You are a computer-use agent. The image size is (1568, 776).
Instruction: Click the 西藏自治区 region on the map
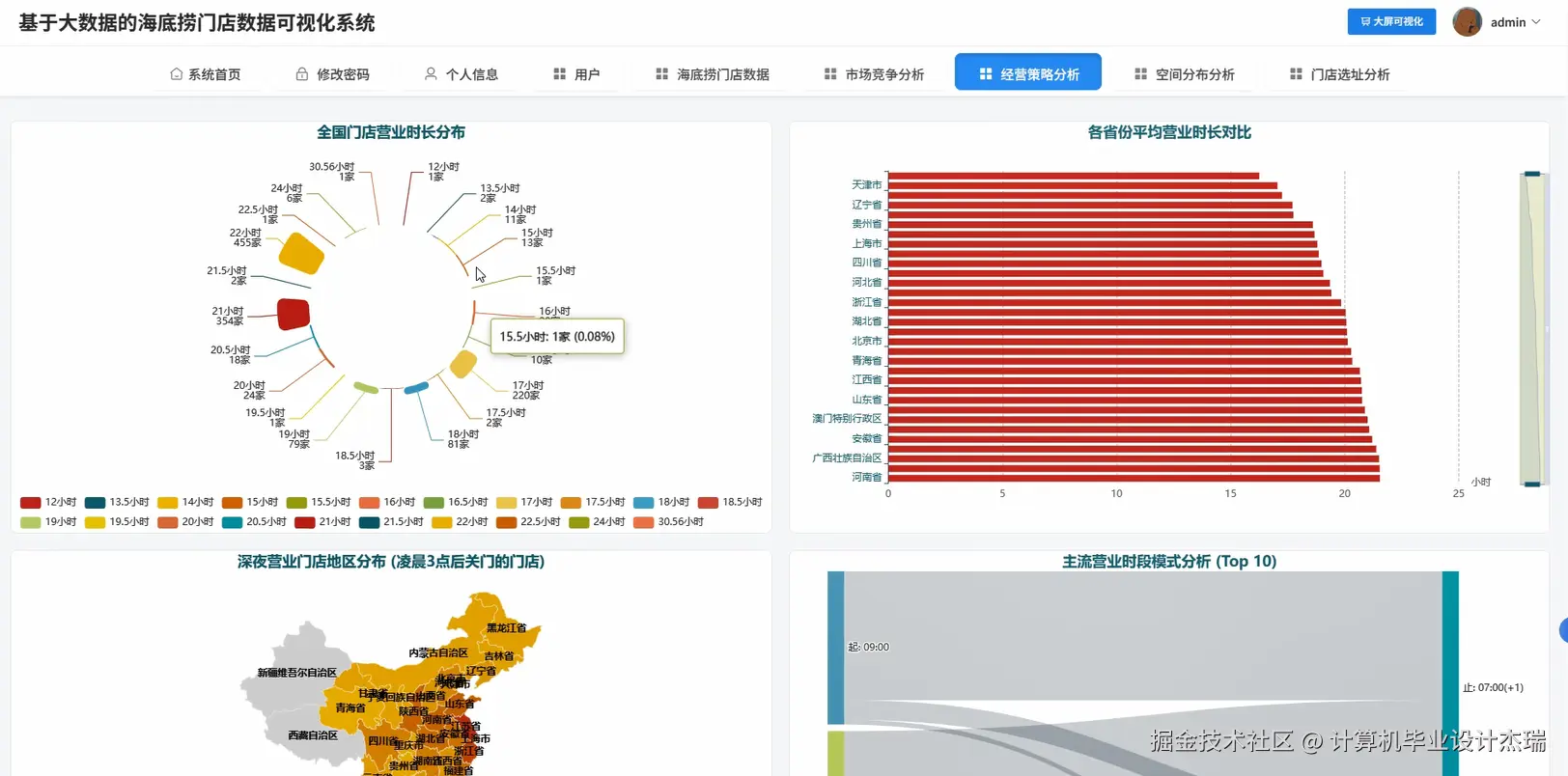(x=313, y=735)
